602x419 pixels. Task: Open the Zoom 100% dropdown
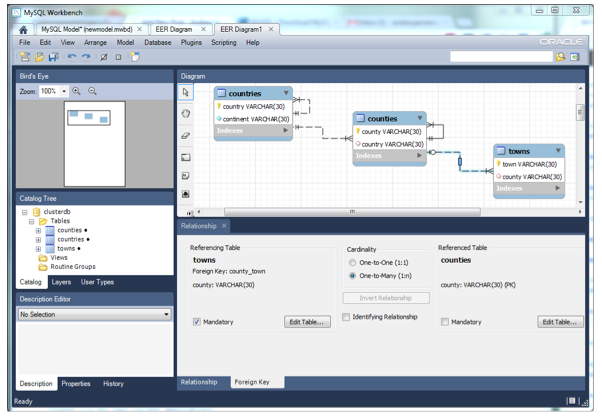pyautogui.click(x=64, y=91)
